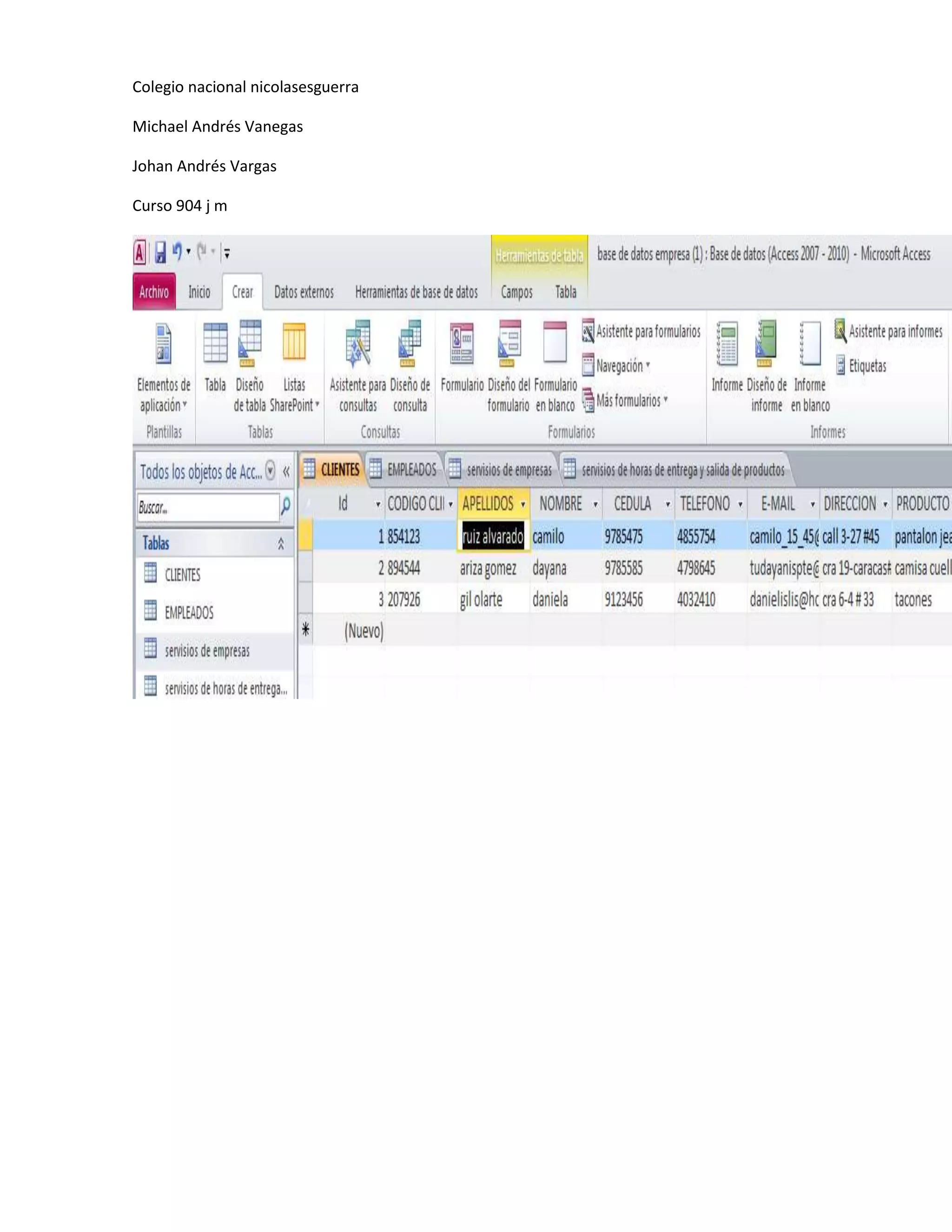Screen dimensions: 952x1232
Task: Open the Archivo menu
Action: [x=154, y=292]
